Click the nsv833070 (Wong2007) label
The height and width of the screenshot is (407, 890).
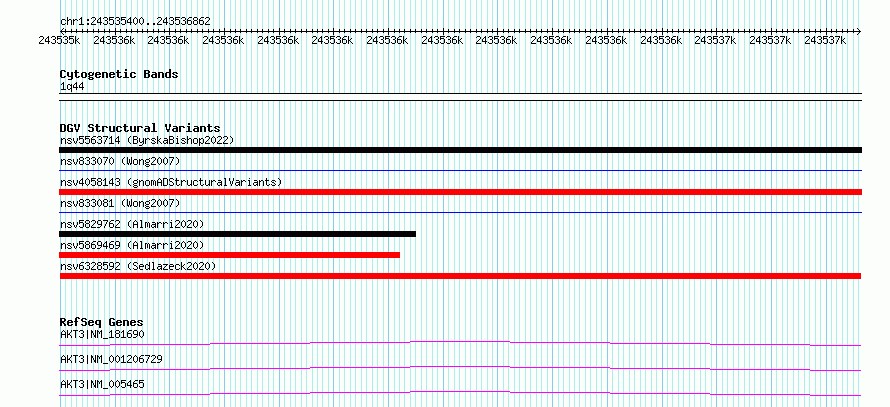pyautogui.click(x=120, y=161)
